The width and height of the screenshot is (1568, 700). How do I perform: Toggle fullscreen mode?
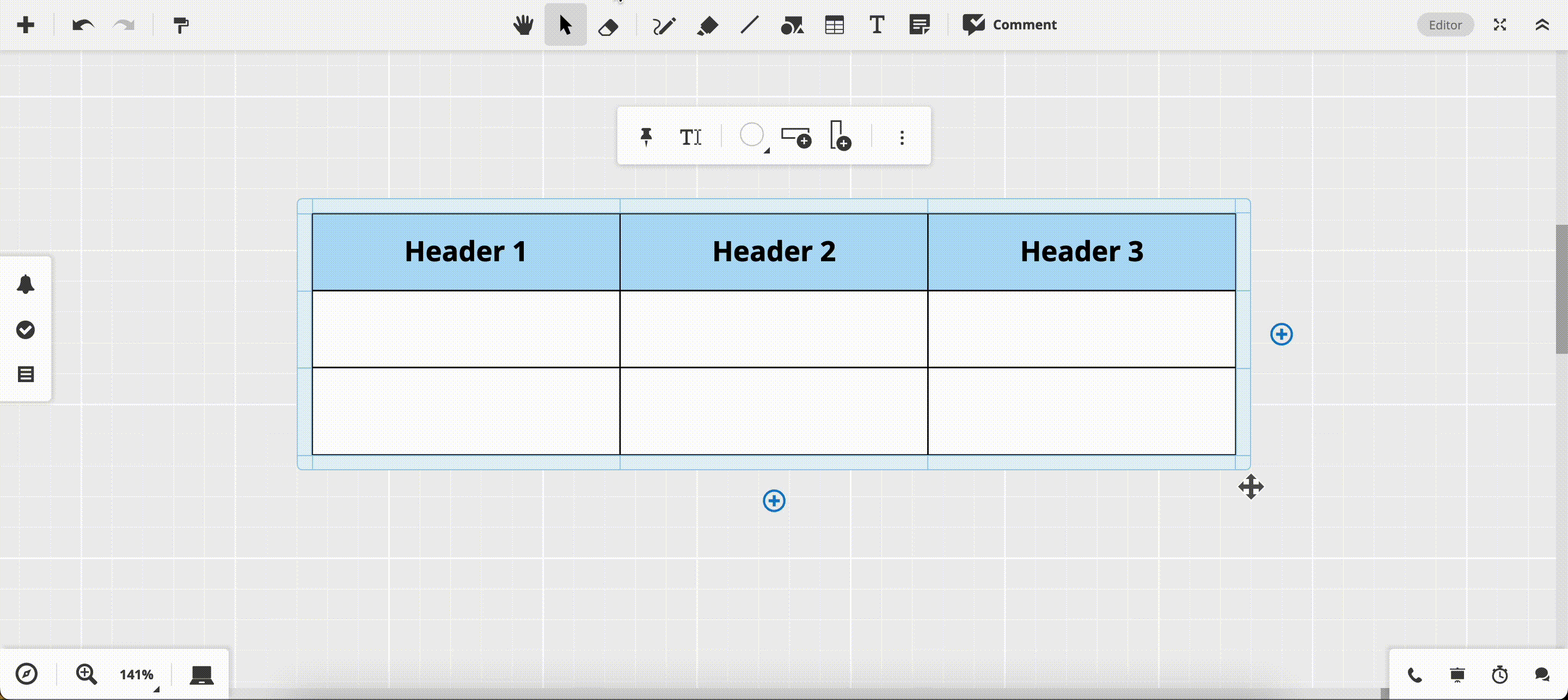point(1500,25)
